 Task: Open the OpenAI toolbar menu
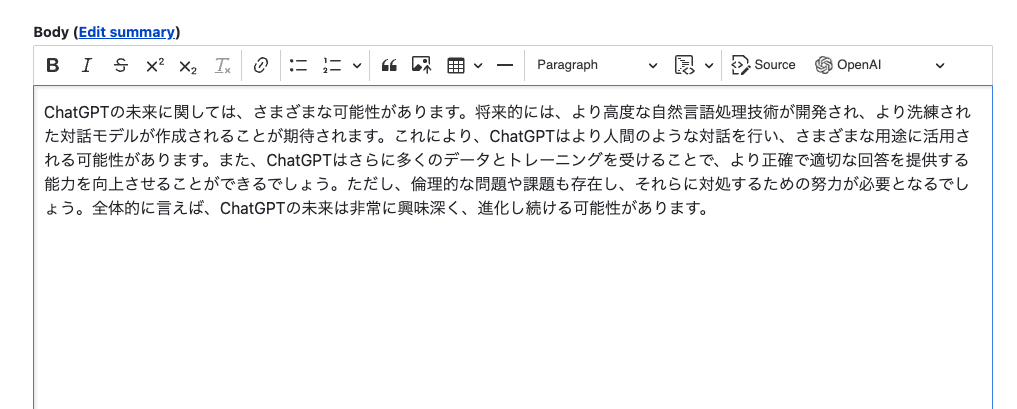pyautogui.click(x=880, y=65)
